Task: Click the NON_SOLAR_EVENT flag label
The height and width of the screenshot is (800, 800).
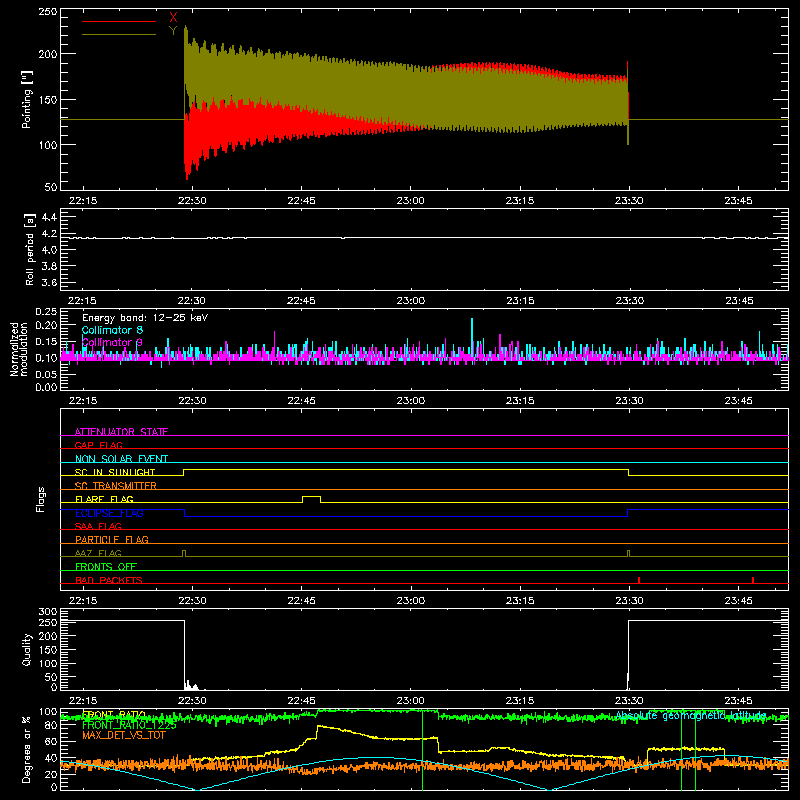Action: click(x=121, y=459)
